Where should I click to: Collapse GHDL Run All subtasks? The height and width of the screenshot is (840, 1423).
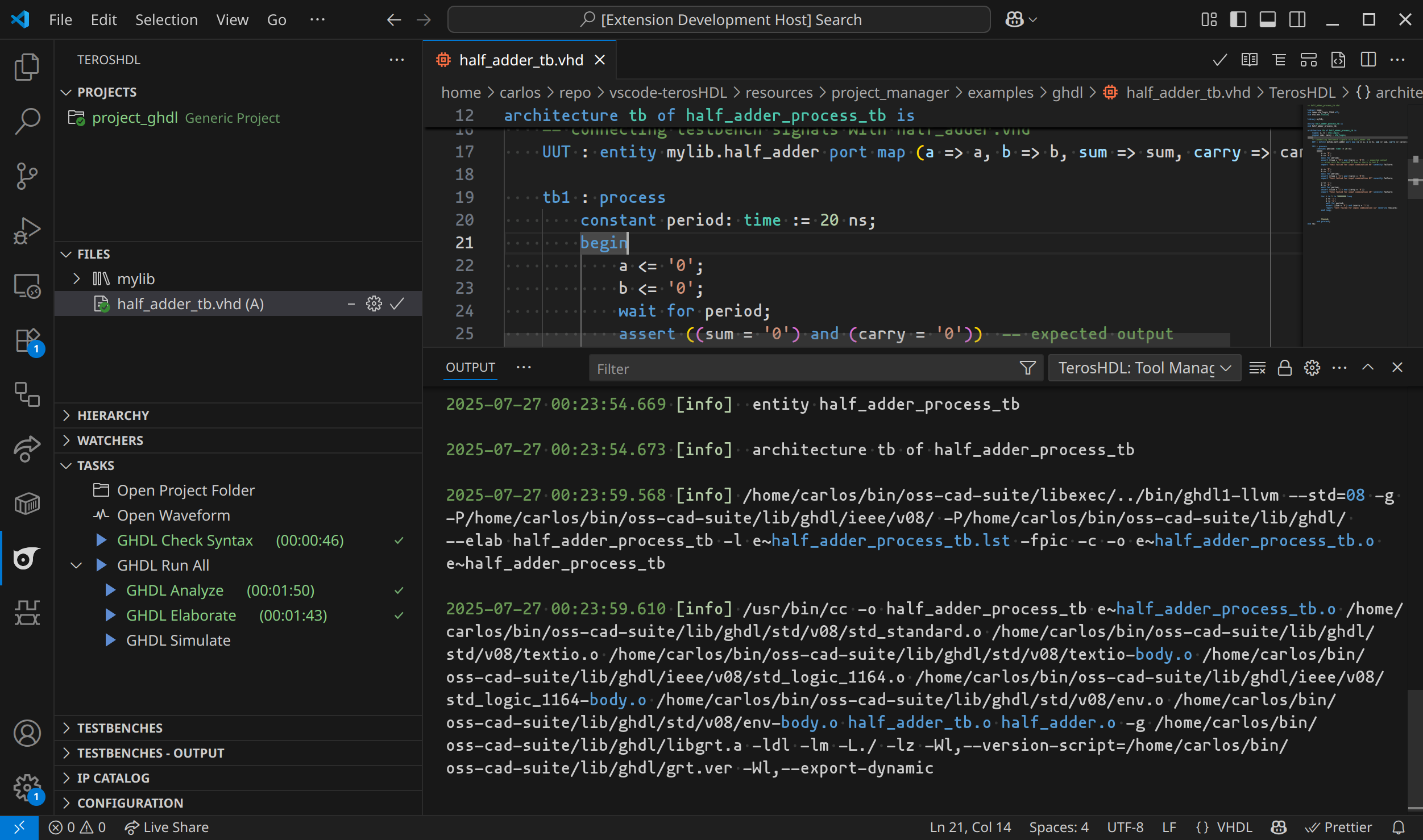(x=76, y=565)
